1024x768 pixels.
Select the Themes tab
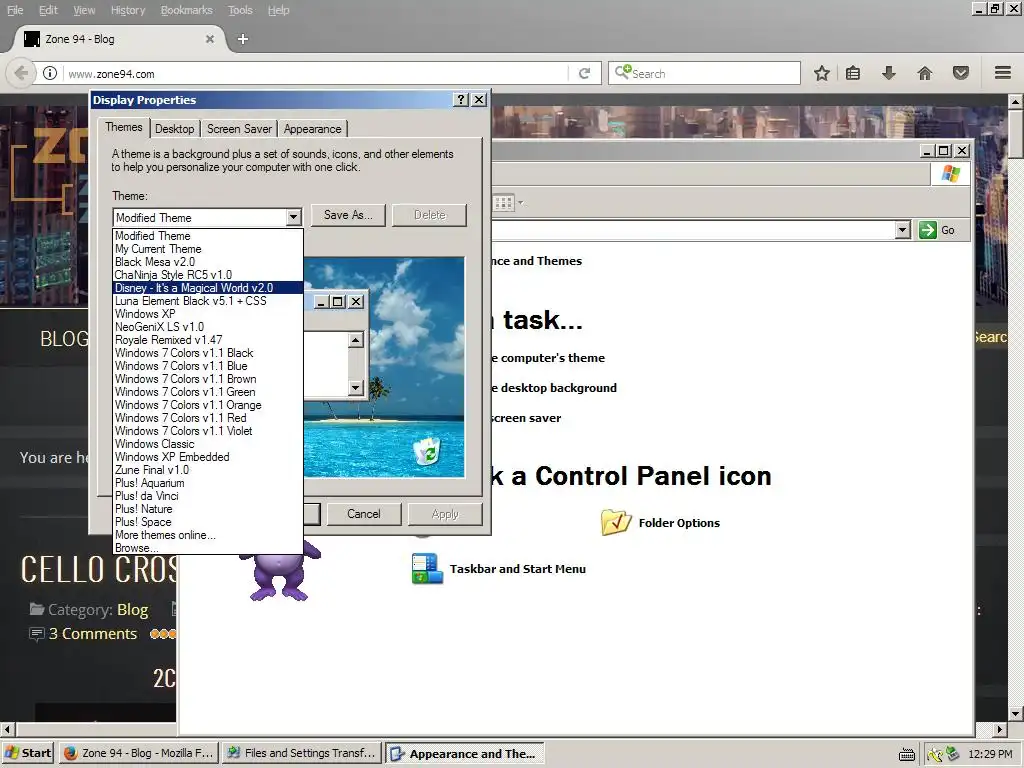pyautogui.click(x=123, y=127)
